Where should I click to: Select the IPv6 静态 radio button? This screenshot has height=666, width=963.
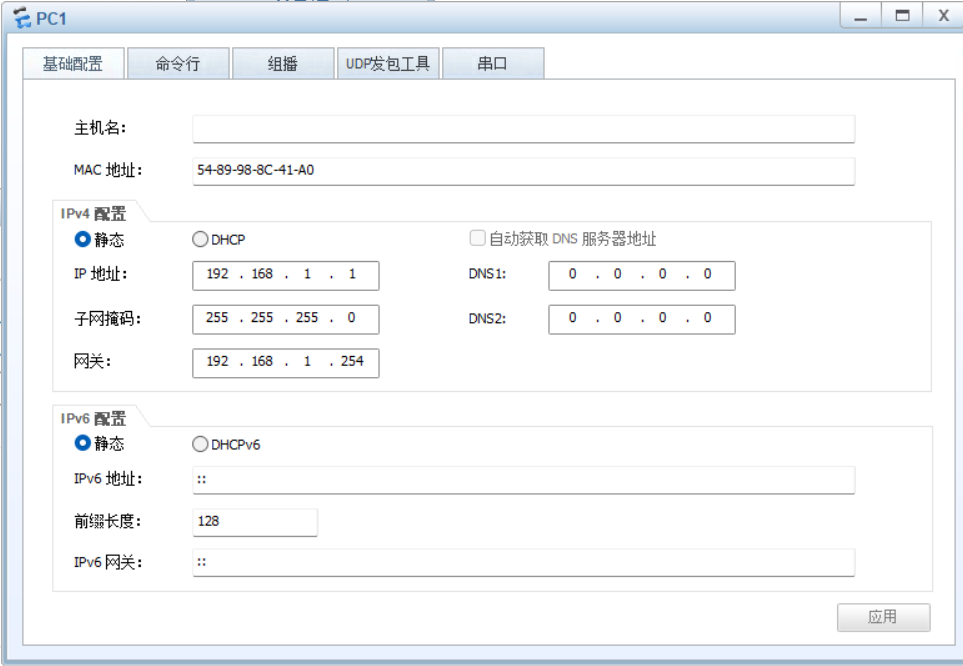(x=82, y=443)
